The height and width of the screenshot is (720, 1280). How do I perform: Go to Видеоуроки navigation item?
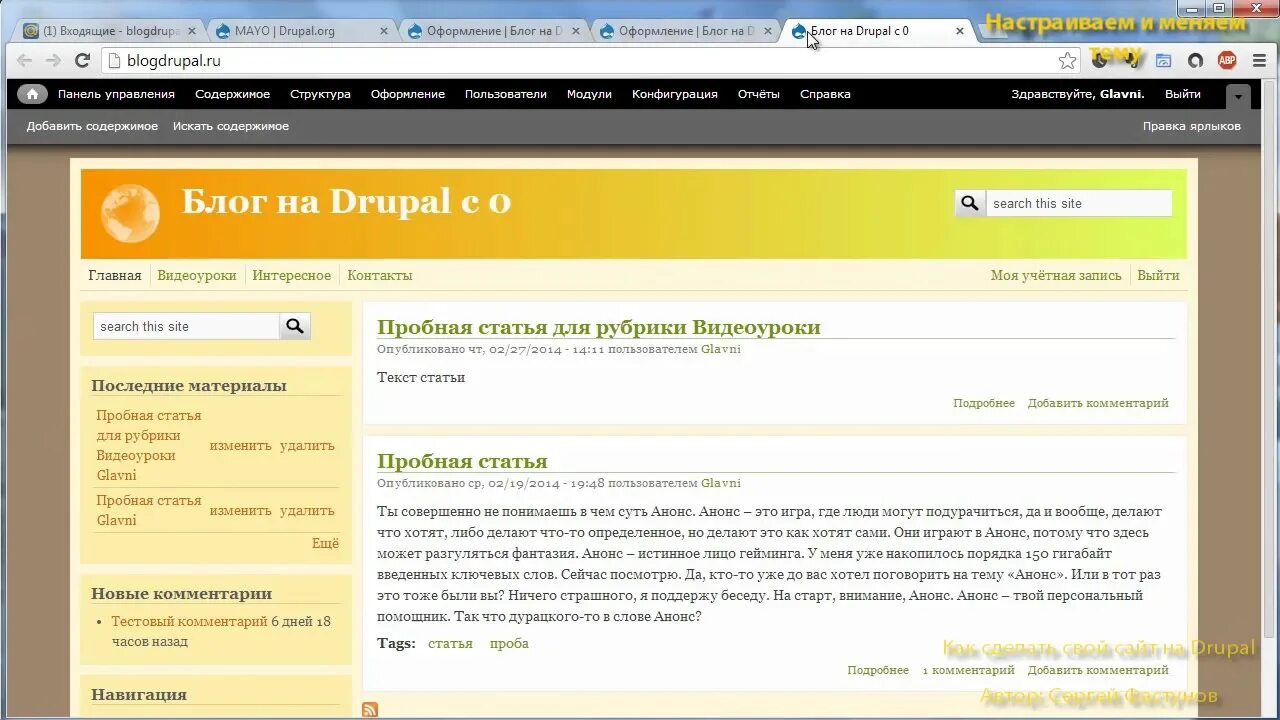tap(197, 275)
